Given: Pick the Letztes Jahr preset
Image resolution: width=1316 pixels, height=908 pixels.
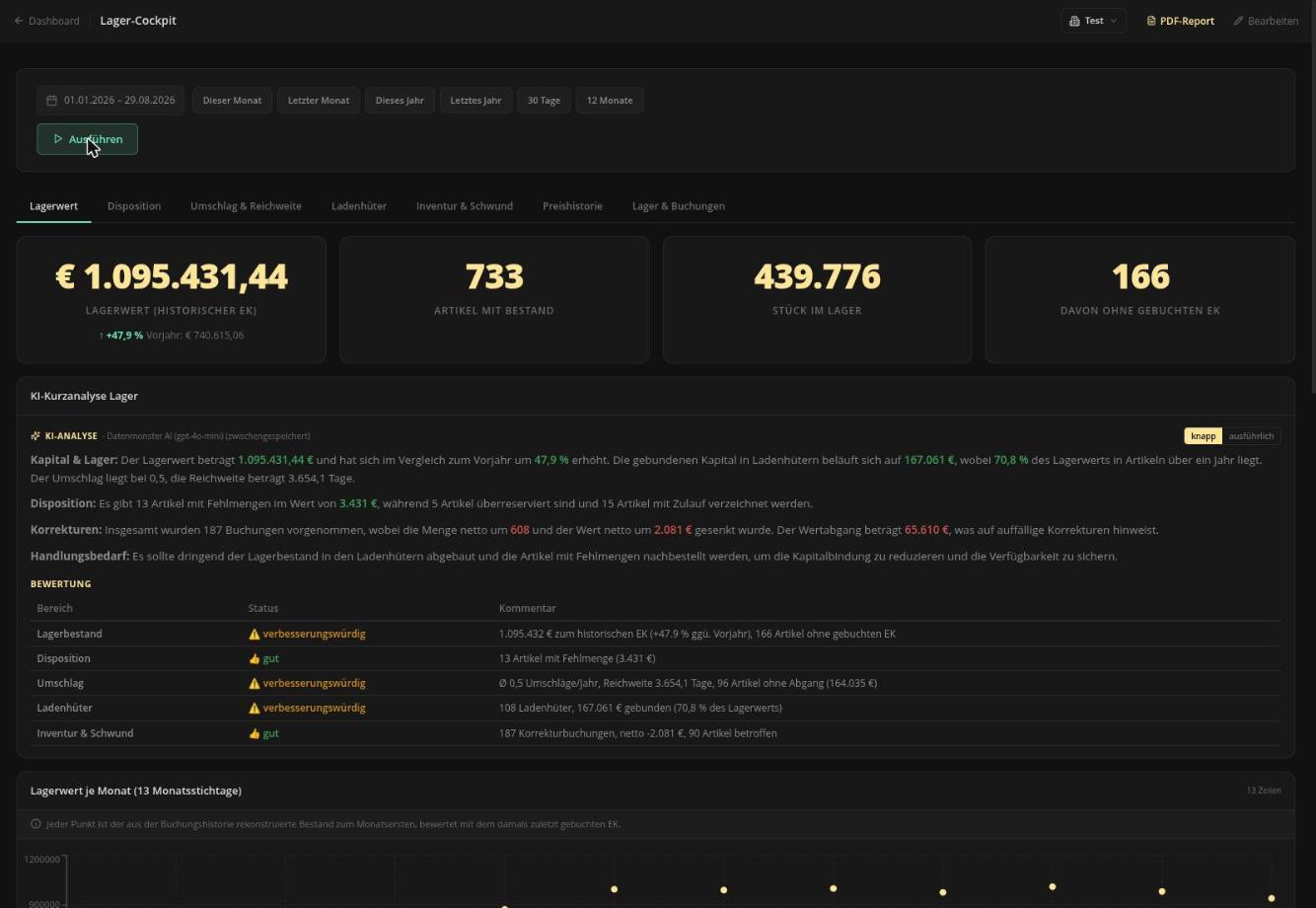Looking at the screenshot, I should (475, 101).
